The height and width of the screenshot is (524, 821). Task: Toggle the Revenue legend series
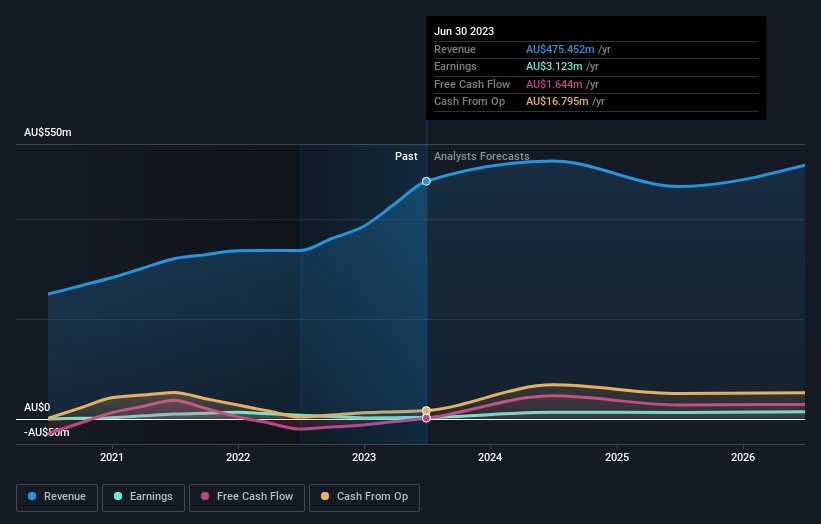click(57, 497)
